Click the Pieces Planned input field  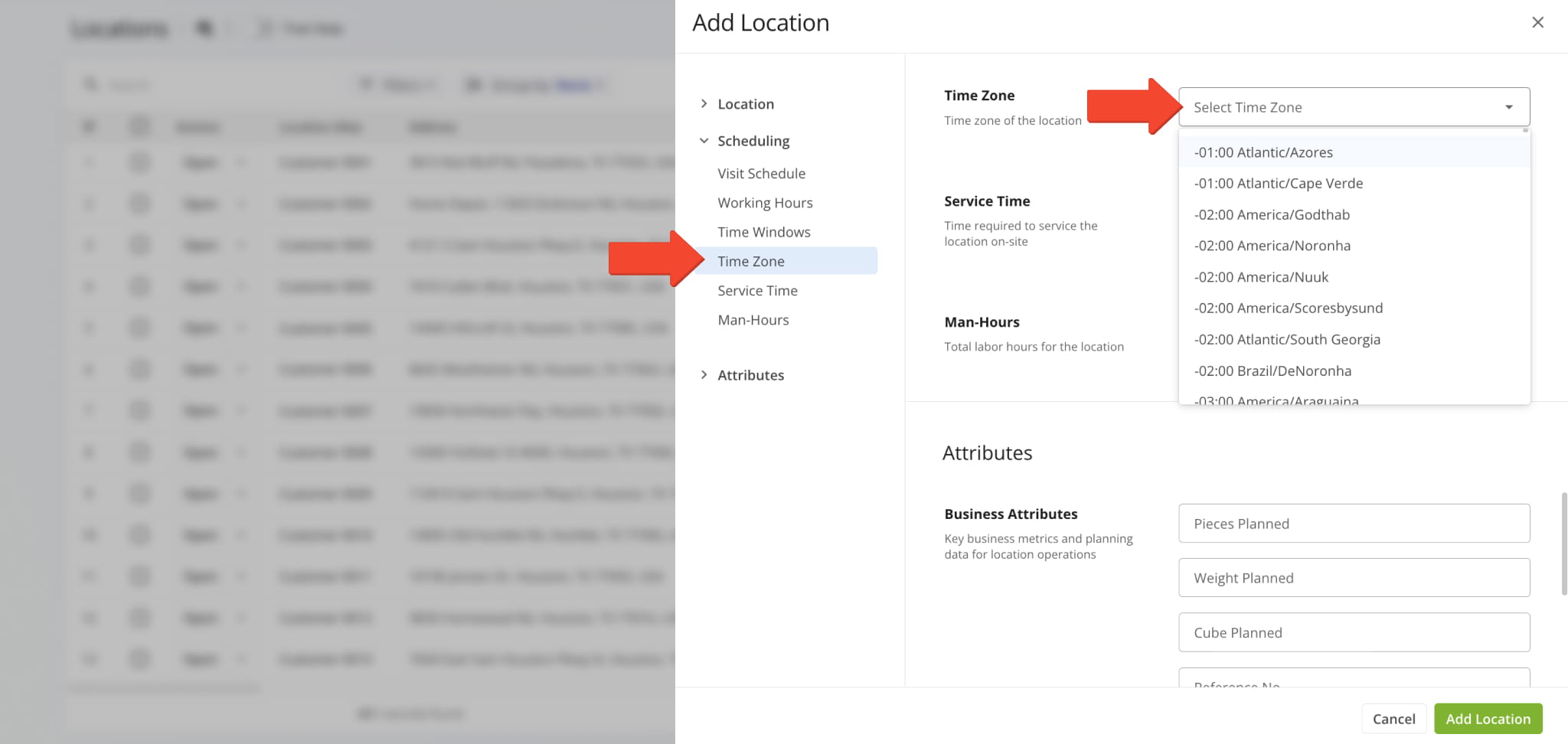coord(1353,524)
